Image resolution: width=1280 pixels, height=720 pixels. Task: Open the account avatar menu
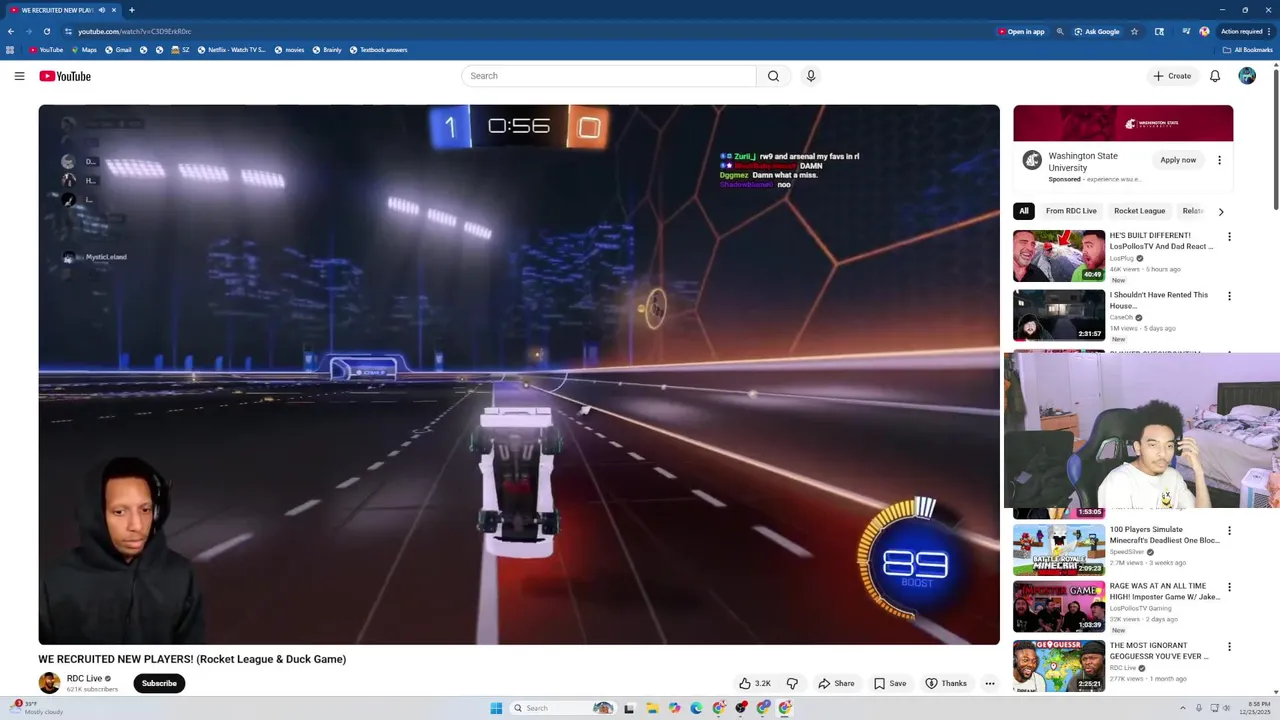pyautogui.click(x=1247, y=76)
